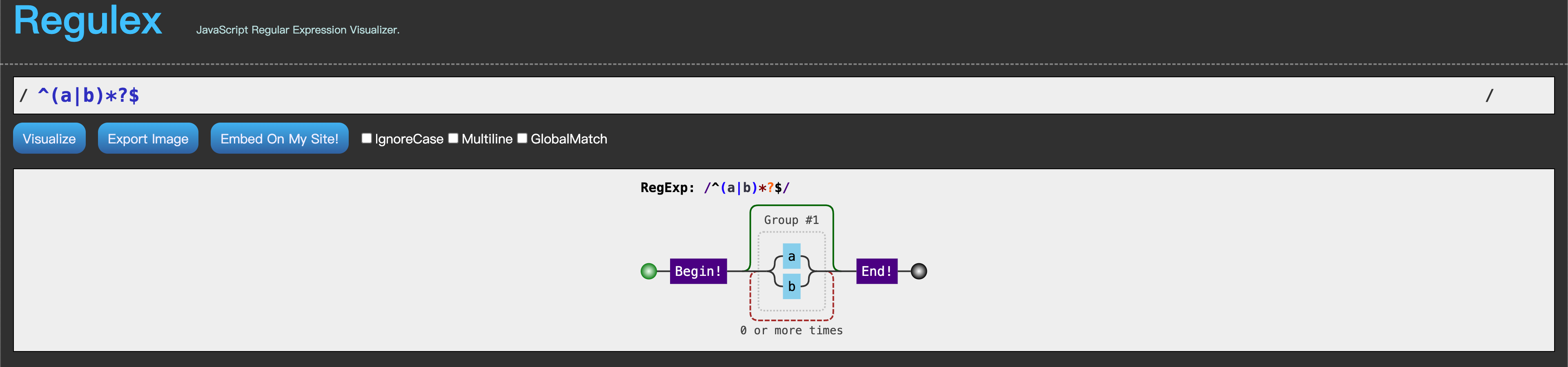
Task: Click the blue 'b' character node
Action: tap(791, 286)
